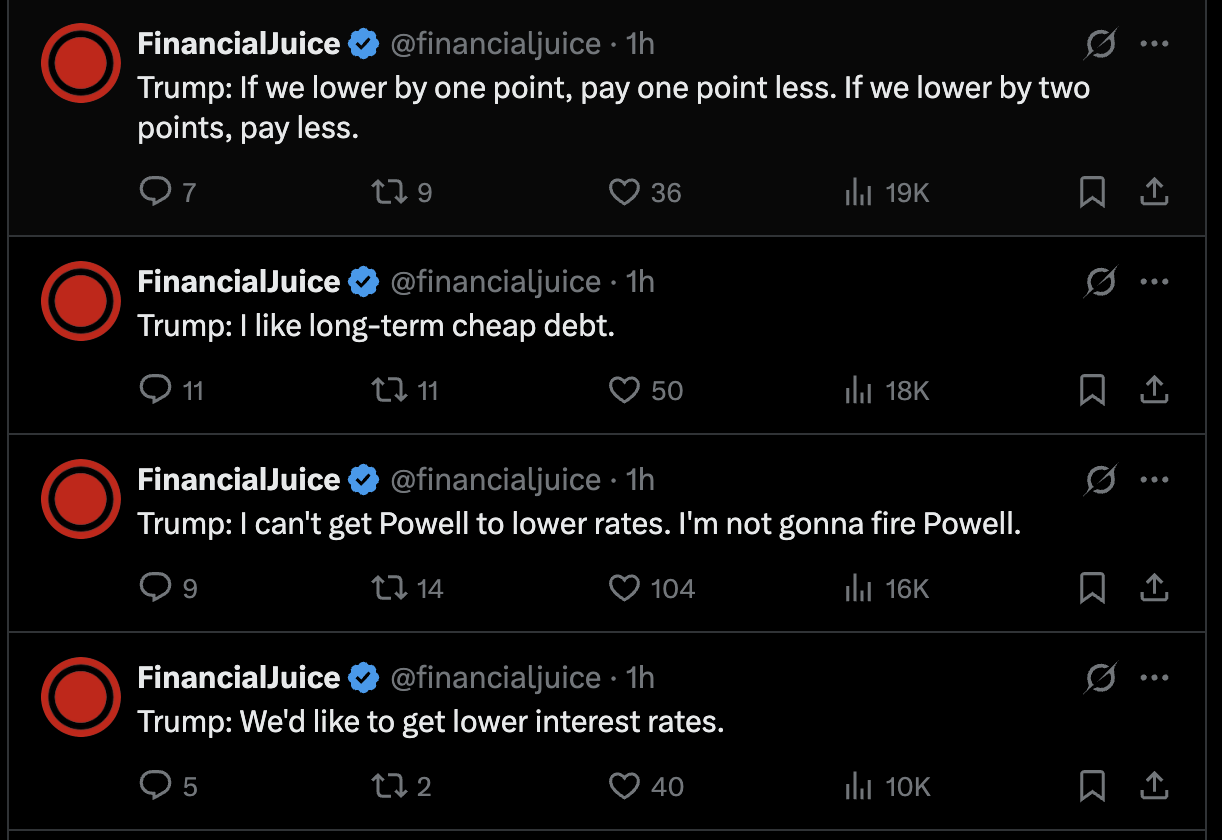Screen dimensions: 1222x840
Task: Open FinancialJuice name on 'cheap debt' tweet
Action: point(239,282)
